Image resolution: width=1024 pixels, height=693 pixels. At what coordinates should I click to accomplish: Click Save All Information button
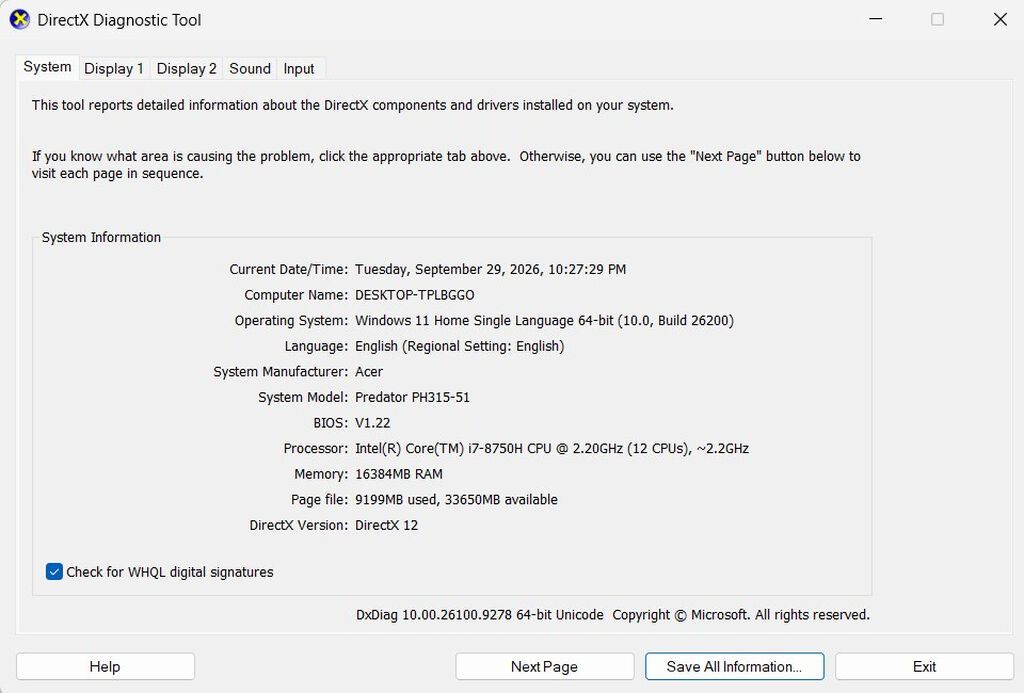tap(735, 666)
